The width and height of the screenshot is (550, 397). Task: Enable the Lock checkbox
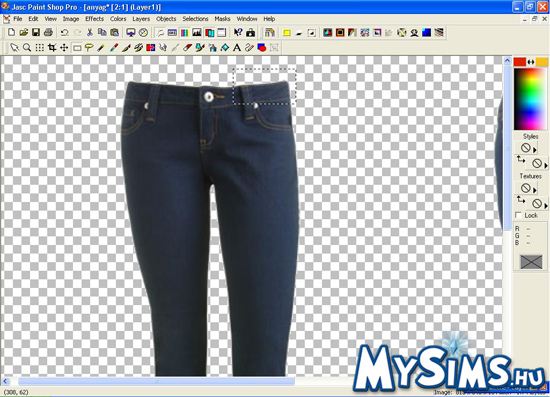[518, 215]
